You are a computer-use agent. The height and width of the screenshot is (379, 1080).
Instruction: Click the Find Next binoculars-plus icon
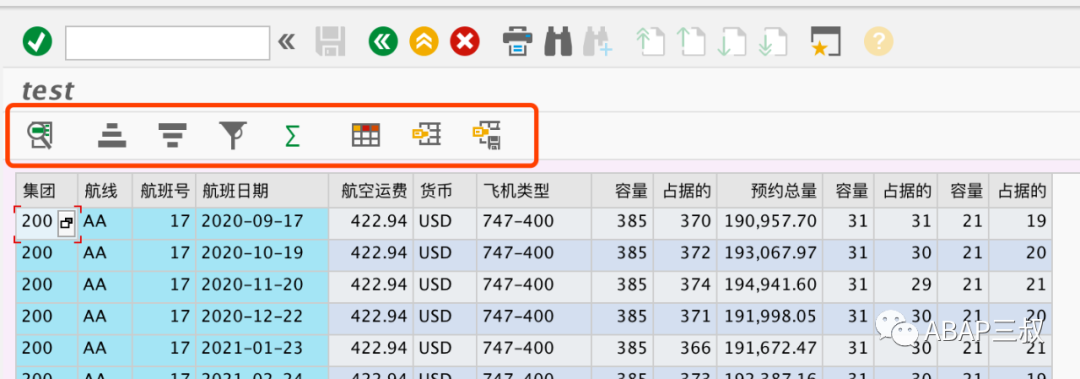pos(597,42)
